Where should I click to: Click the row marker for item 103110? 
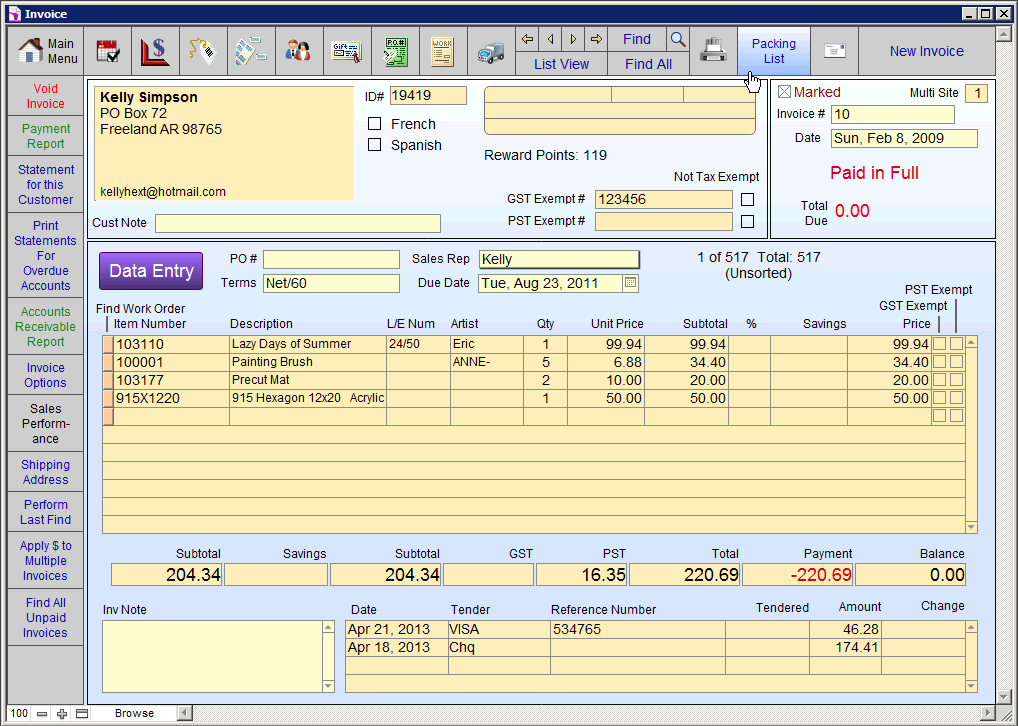pyautogui.click(x=108, y=344)
